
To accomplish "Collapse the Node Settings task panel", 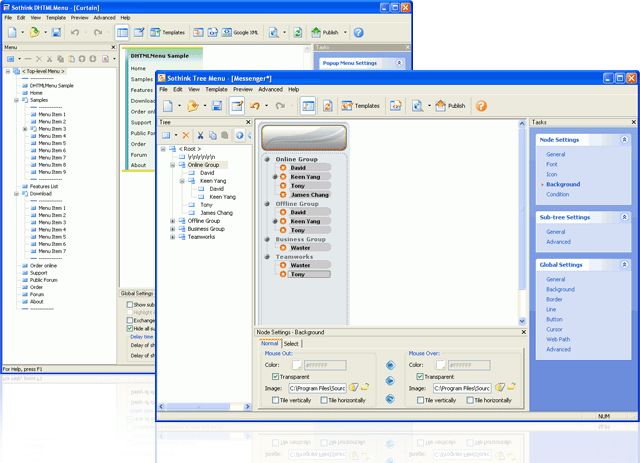I will 624,140.
